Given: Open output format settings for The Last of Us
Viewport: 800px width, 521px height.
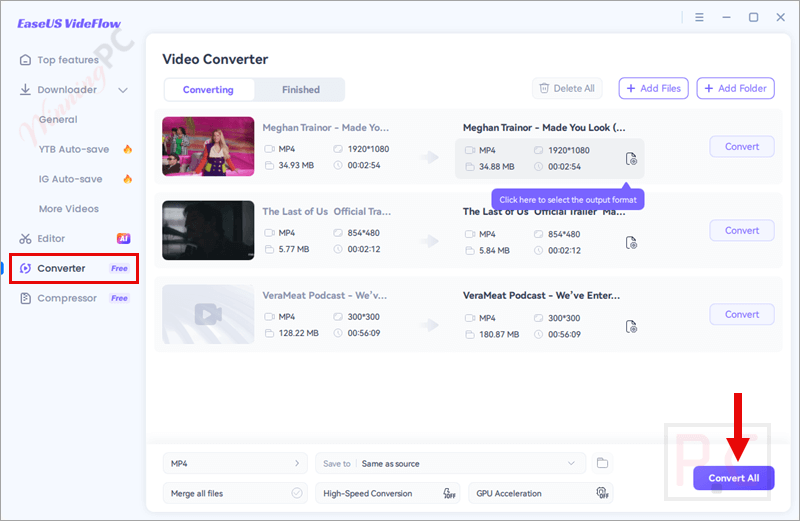Looking at the screenshot, I should point(631,242).
